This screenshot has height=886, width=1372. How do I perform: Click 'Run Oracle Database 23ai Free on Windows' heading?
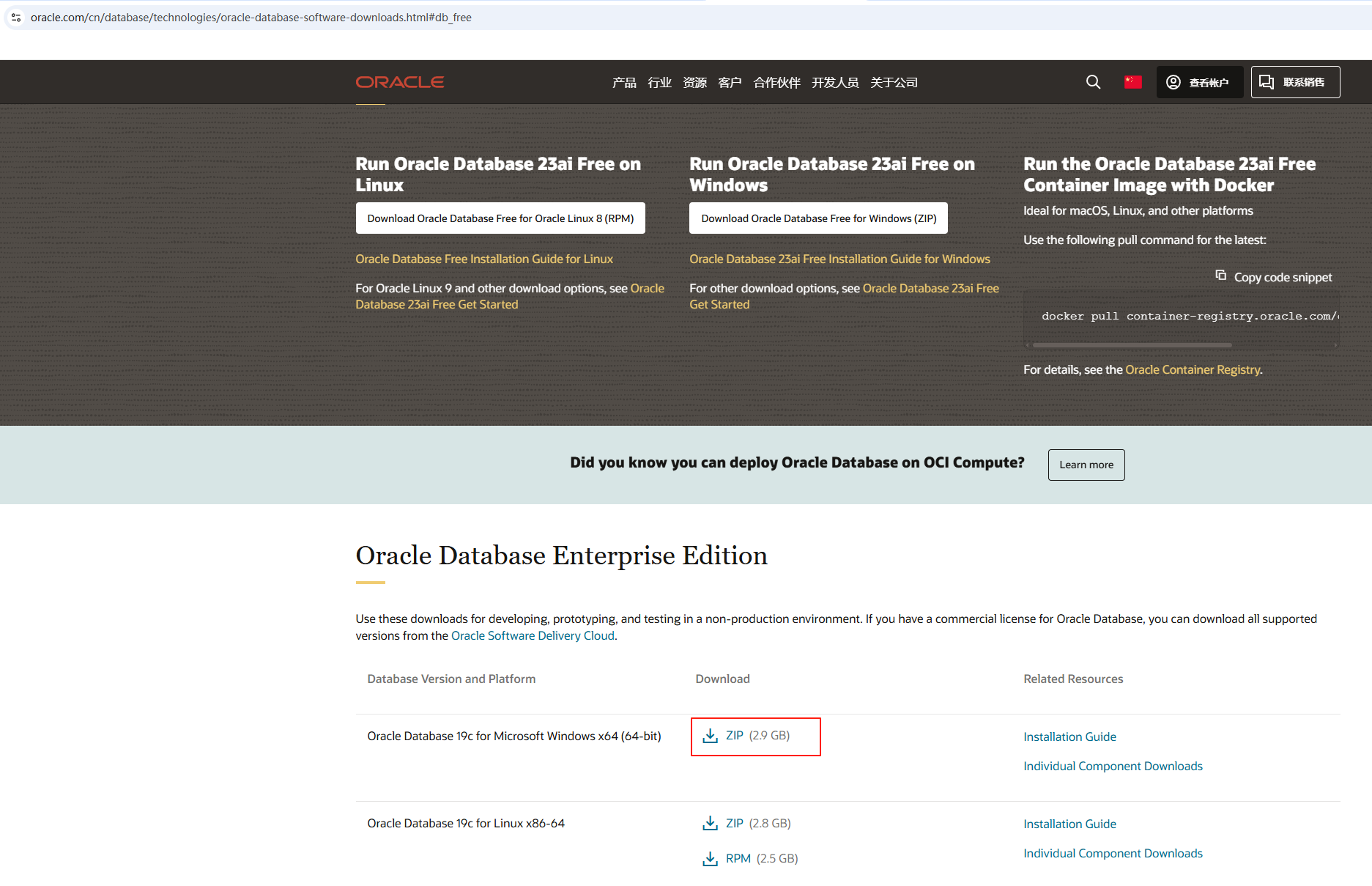pyautogui.click(x=832, y=174)
